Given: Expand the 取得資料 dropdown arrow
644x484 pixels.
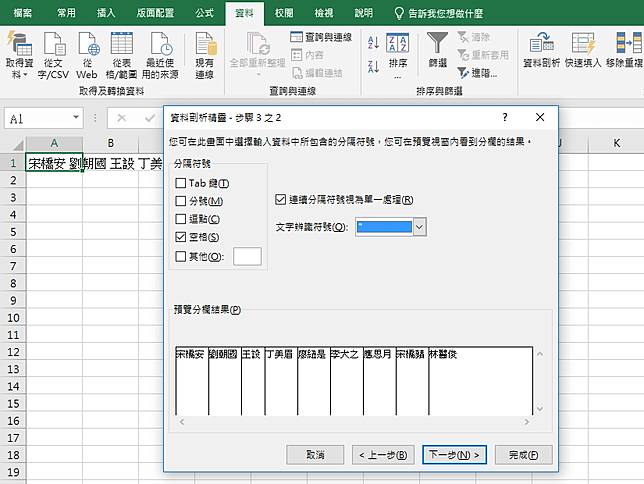Looking at the screenshot, I should [18, 75].
